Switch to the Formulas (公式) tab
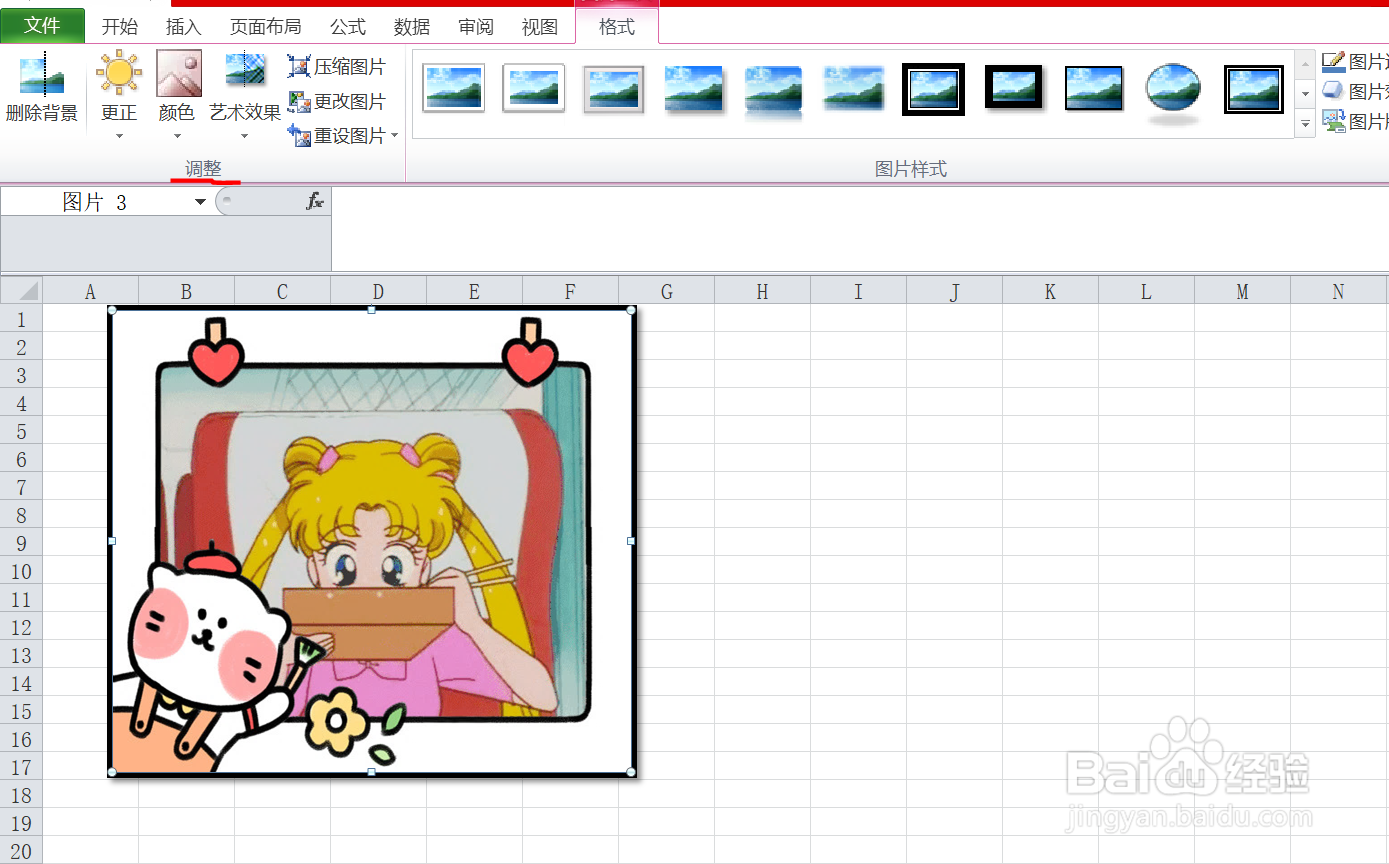1389x864 pixels. (x=348, y=27)
